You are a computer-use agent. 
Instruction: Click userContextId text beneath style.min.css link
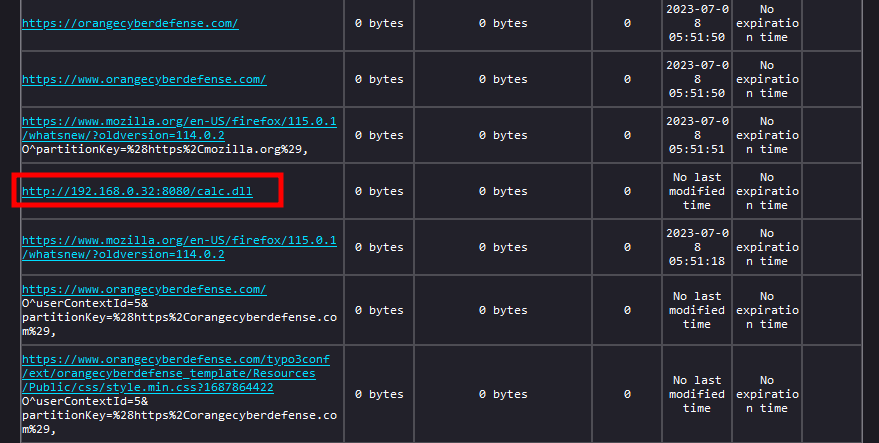pyautogui.click(x=87, y=401)
